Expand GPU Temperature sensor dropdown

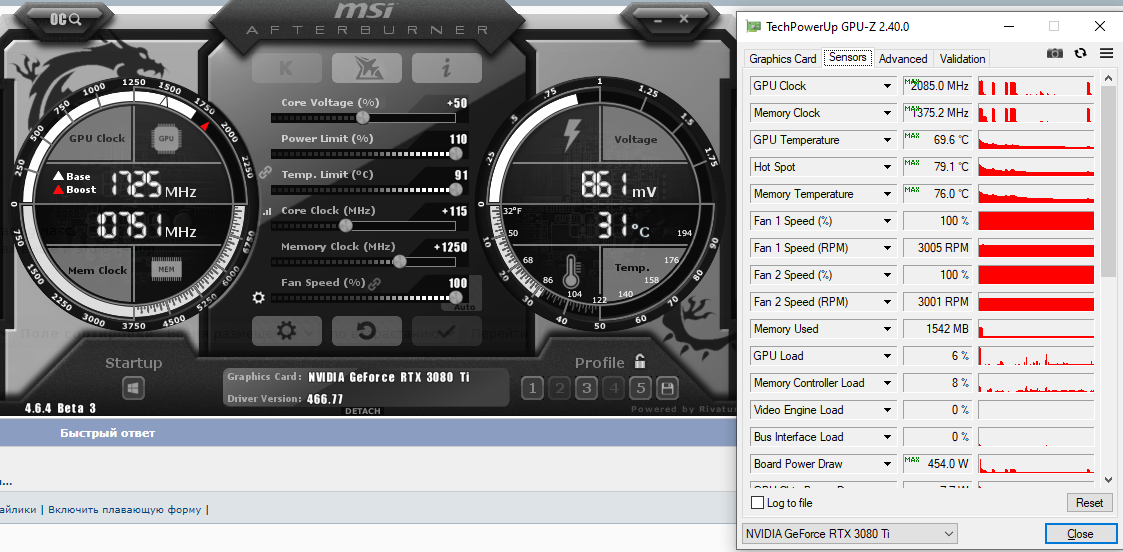tap(887, 140)
